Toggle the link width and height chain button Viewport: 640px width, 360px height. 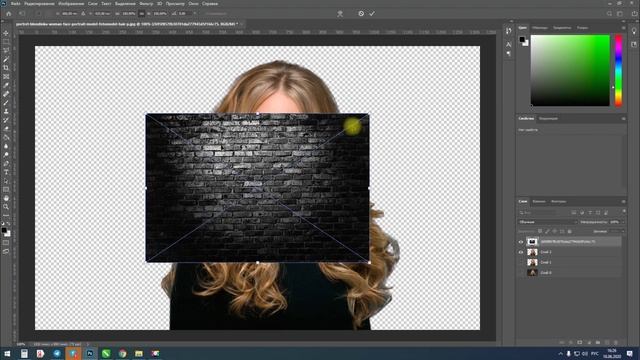click(x=142, y=13)
